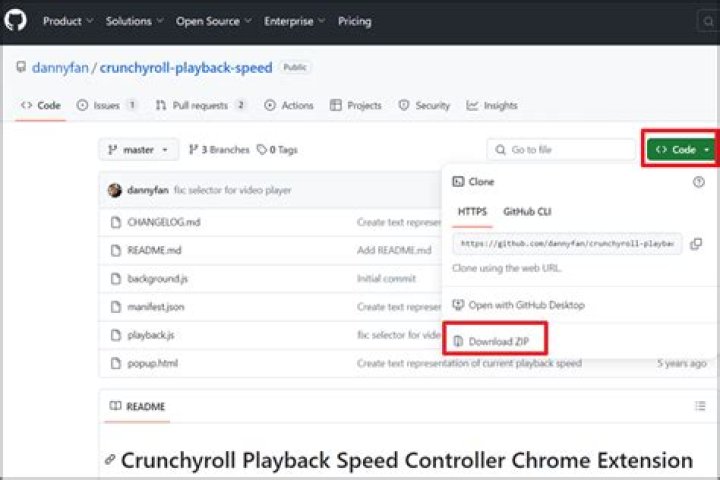Open the CHANGELOG.md file
The height and width of the screenshot is (480, 720).
point(163,222)
